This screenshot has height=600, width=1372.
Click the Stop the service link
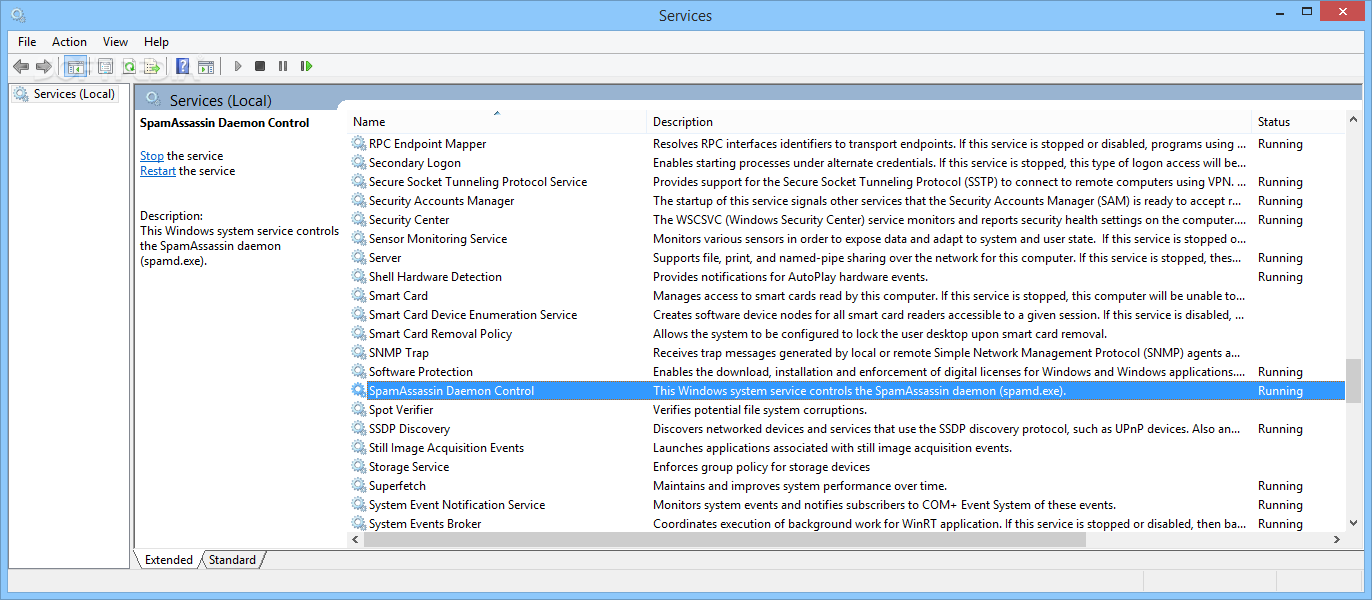(x=152, y=156)
